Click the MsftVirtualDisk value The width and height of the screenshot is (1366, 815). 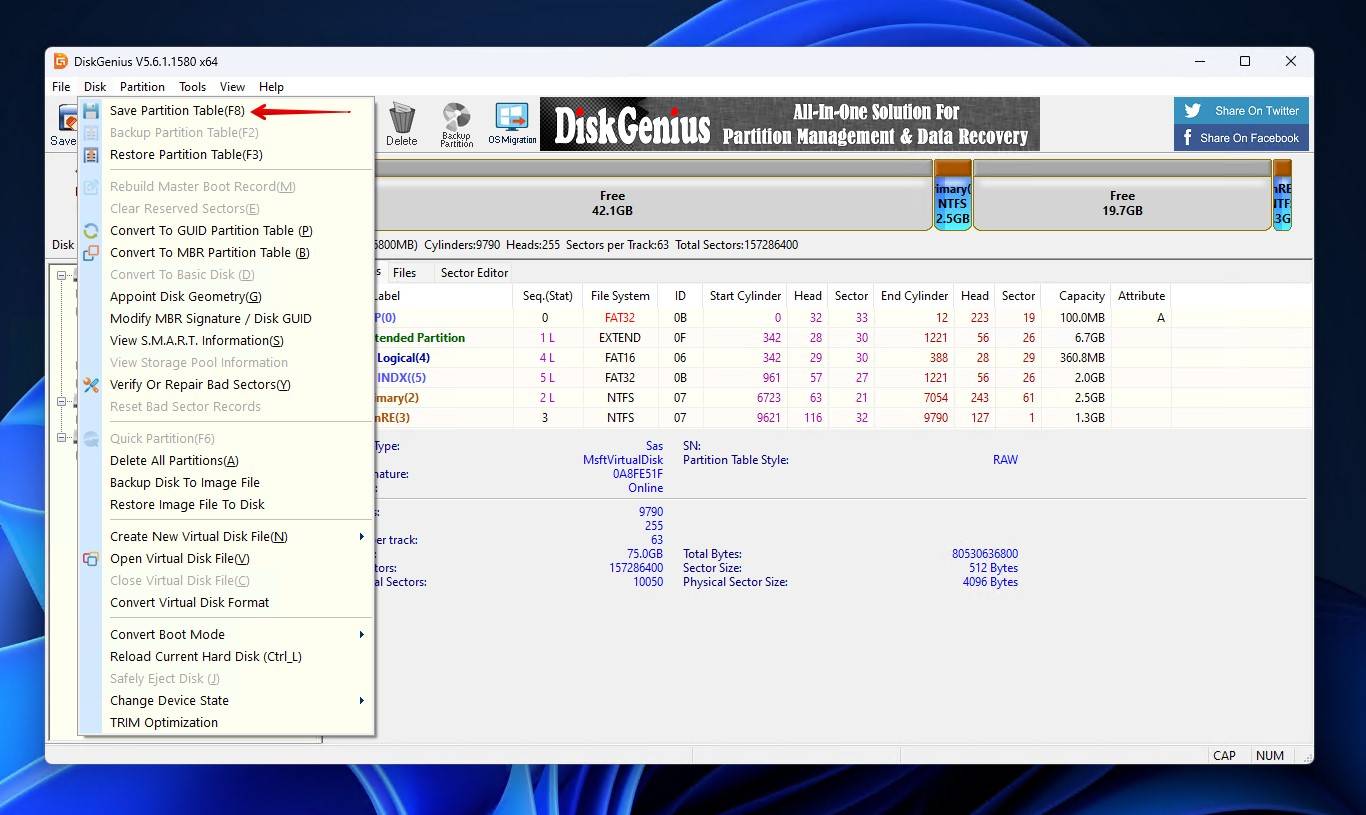[623, 460]
